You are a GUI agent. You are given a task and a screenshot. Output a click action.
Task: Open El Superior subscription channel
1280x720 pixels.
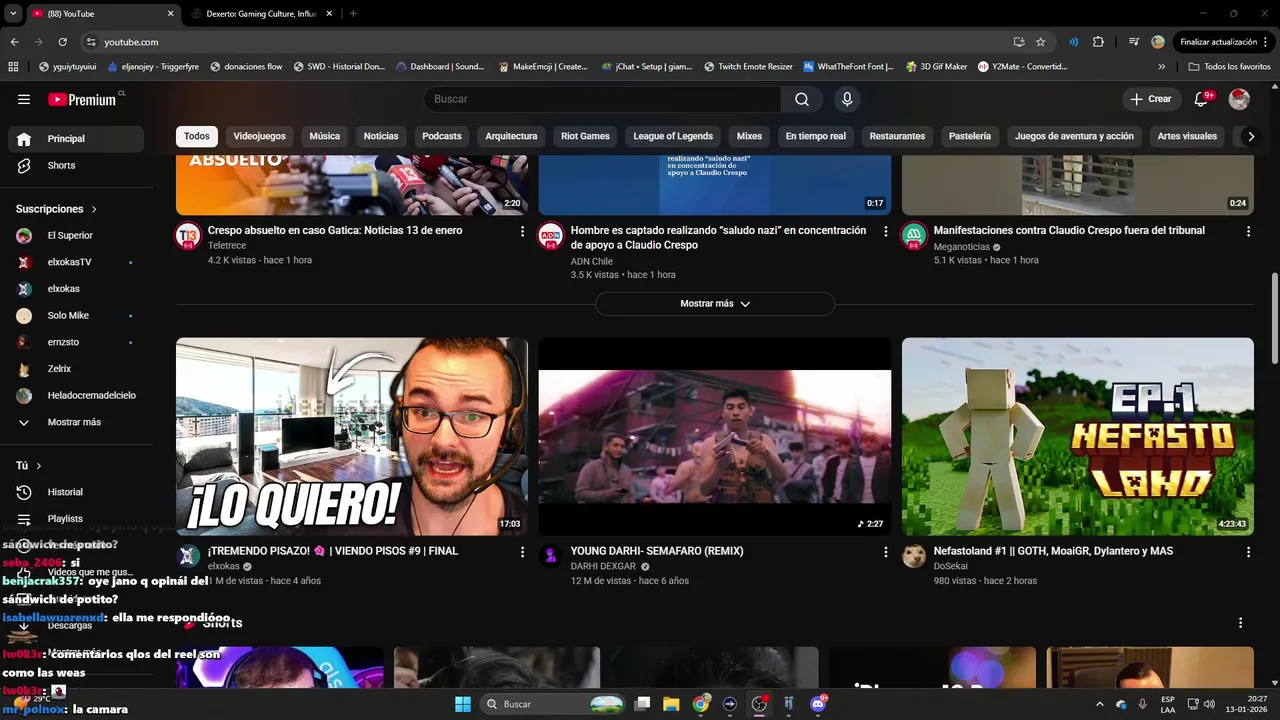pyautogui.click(x=76, y=235)
